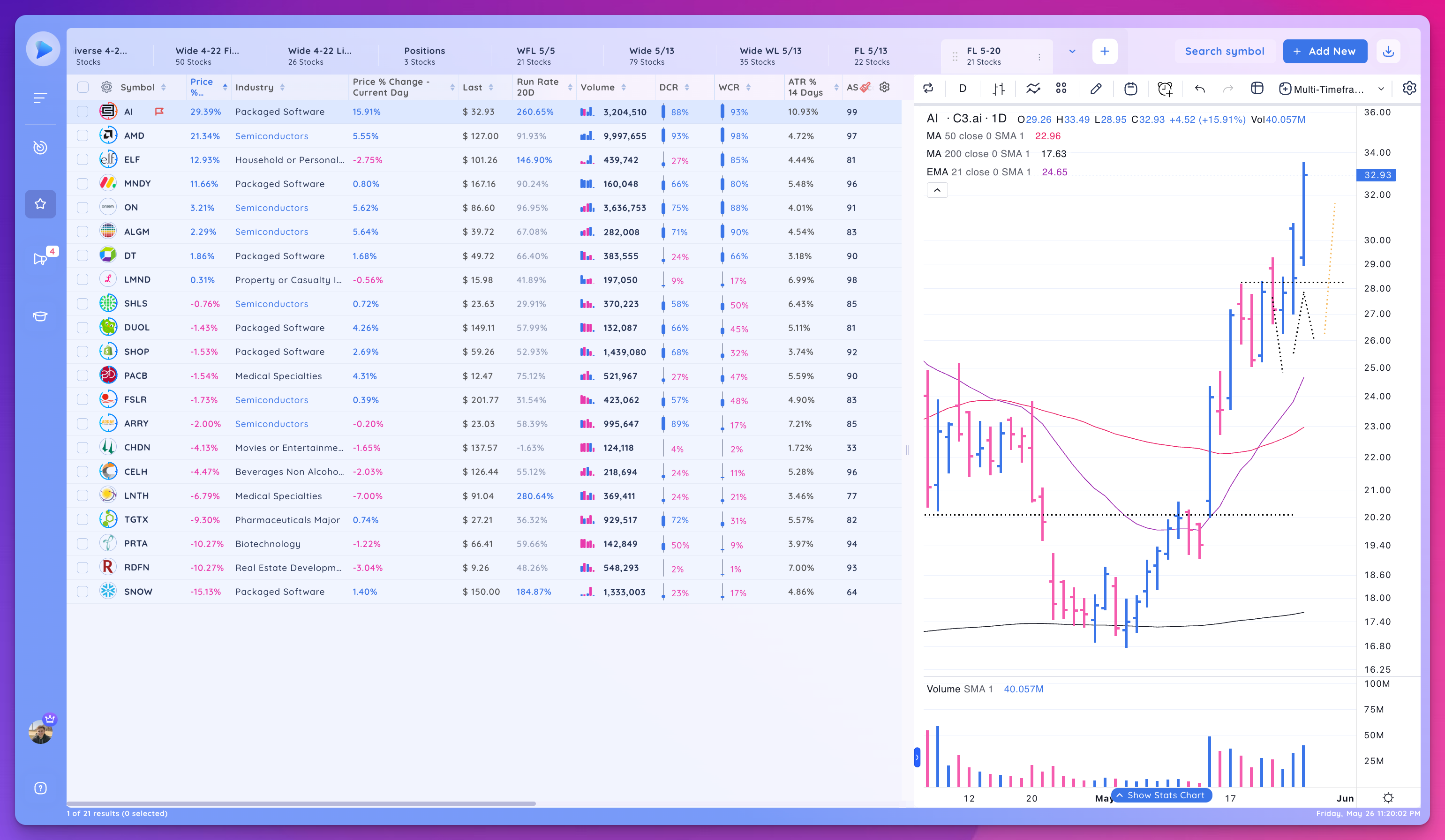This screenshot has height=840, width=1445.
Task: Sort by Industry column
Action: click(282, 87)
